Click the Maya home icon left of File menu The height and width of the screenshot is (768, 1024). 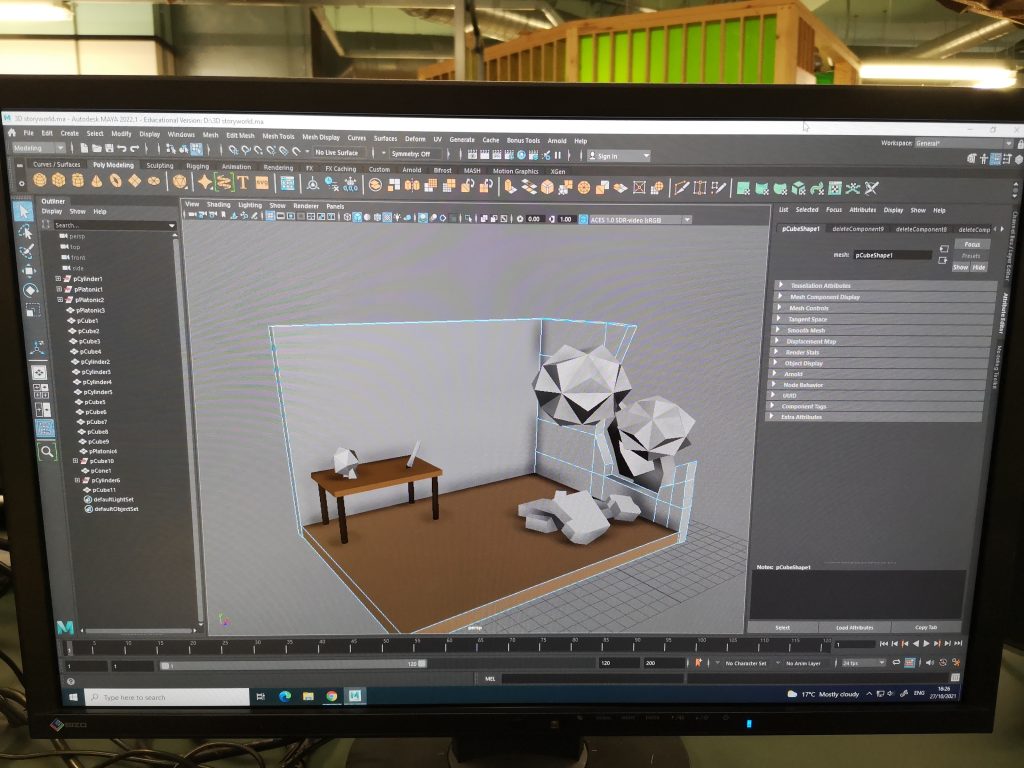(x=11, y=133)
